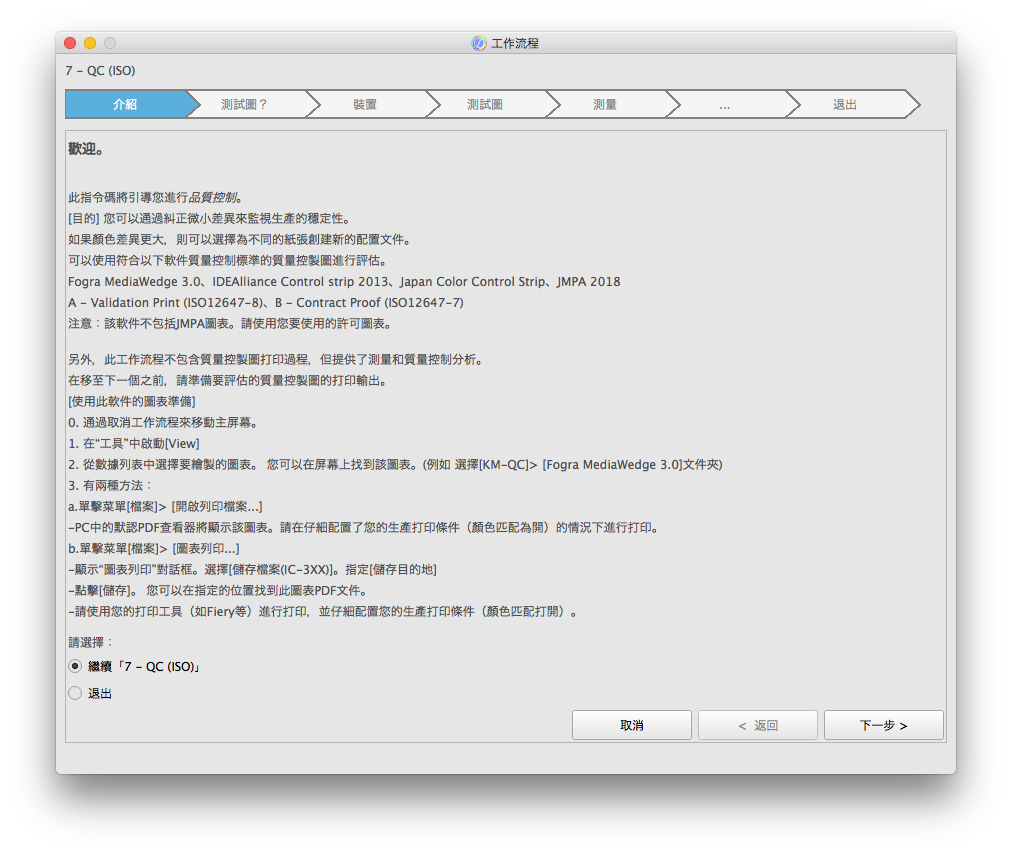This screenshot has width=1012, height=854.
Task: Click the line "A - Validation Print (ISO12647-8)"
Action: click(x=266, y=303)
